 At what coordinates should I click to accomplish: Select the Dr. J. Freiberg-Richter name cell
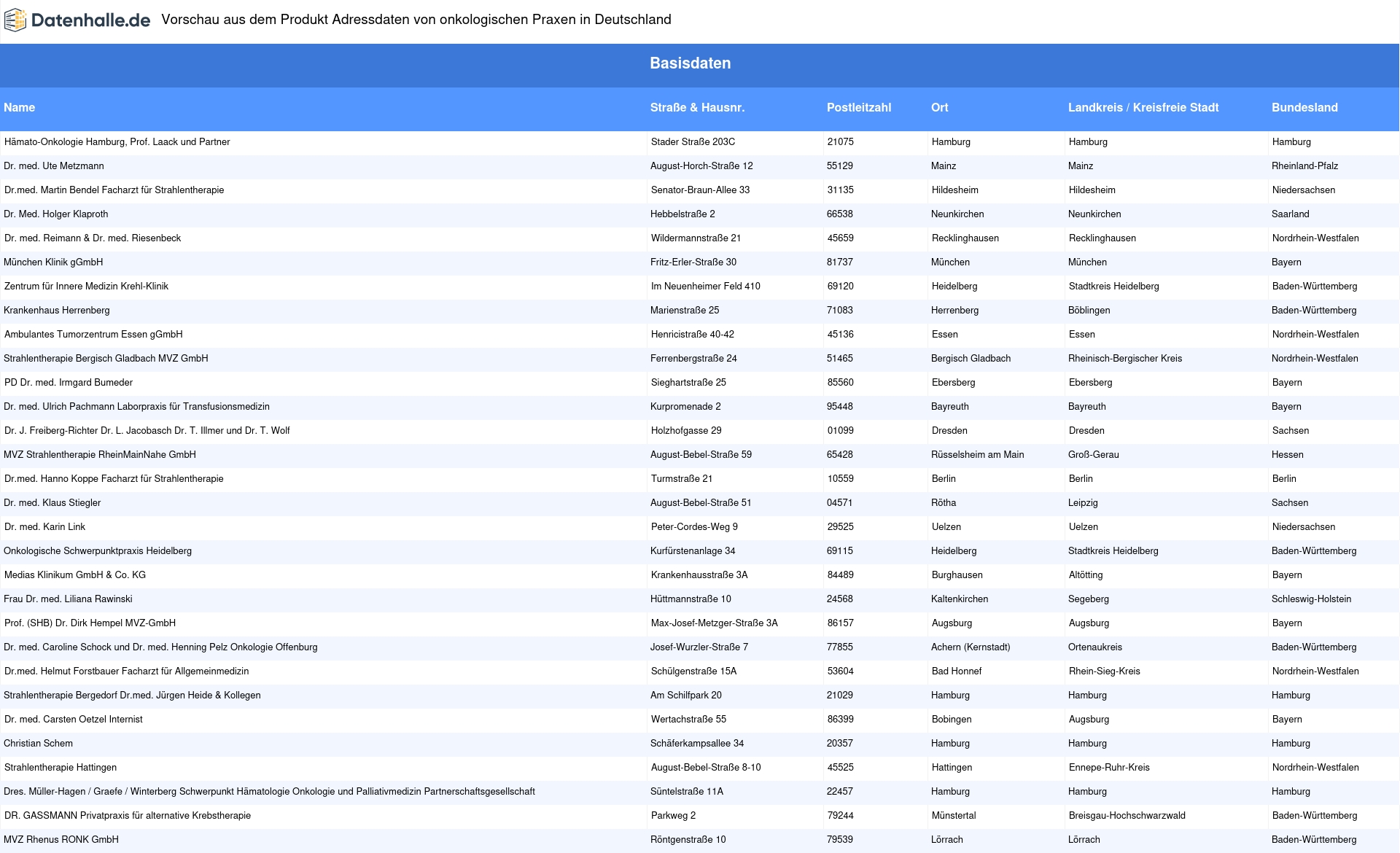coord(147,431)
